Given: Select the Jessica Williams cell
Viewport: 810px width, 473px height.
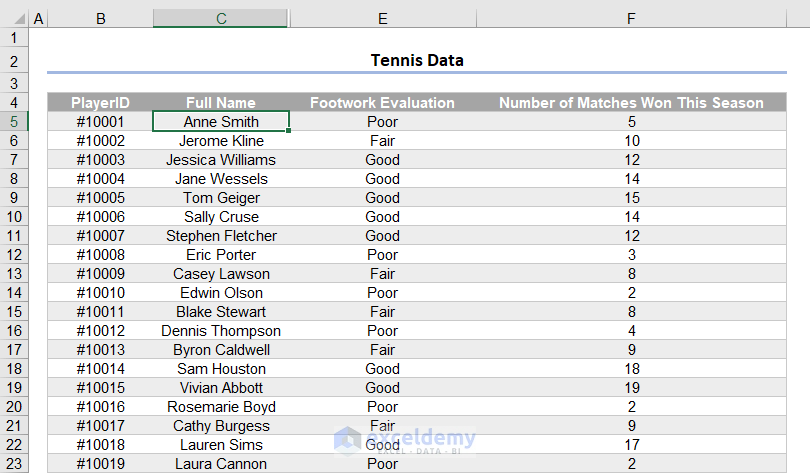Looking at the screenshot, I should tap(221, 160).
